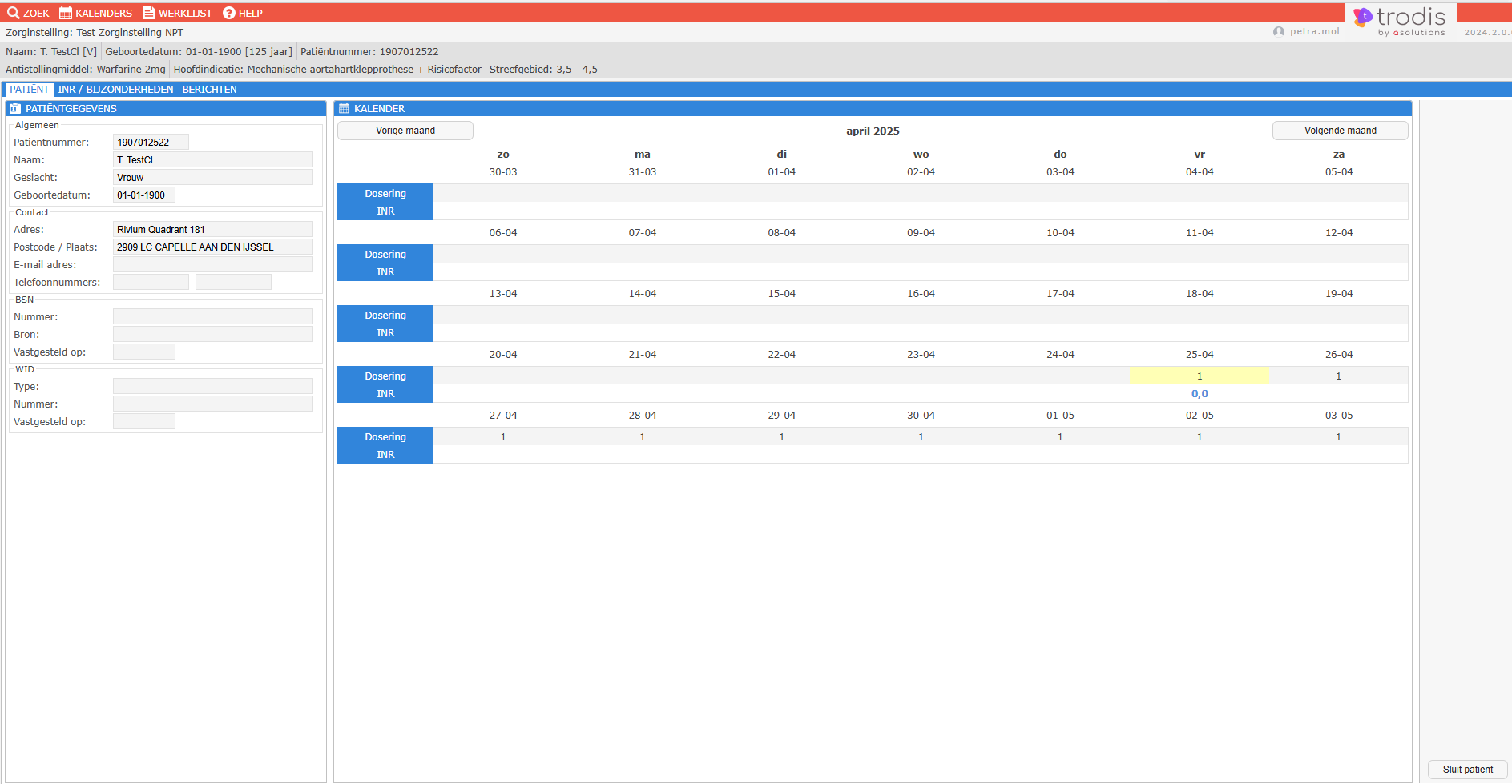Click the Sluit patiënt button
The width and height of the screenshot is (1512, 784).
(x=1468, y=770)
